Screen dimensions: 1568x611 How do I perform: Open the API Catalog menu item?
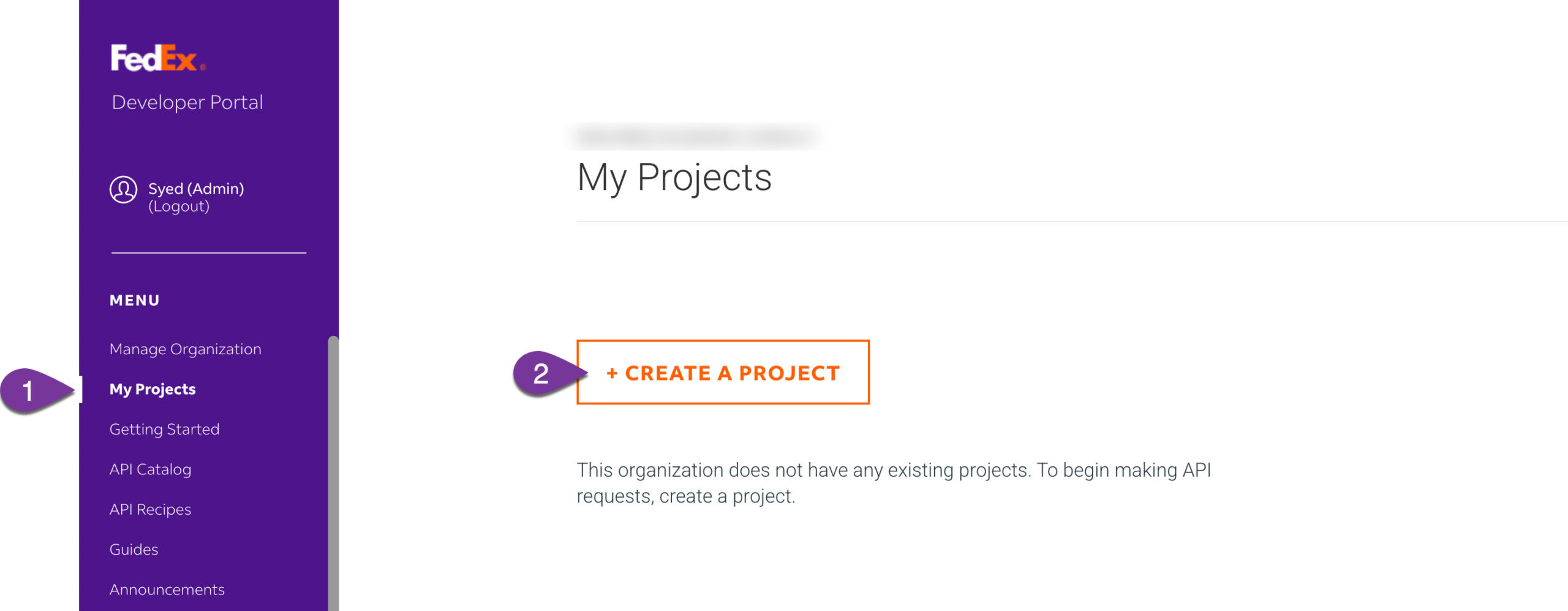pos(150,469)
